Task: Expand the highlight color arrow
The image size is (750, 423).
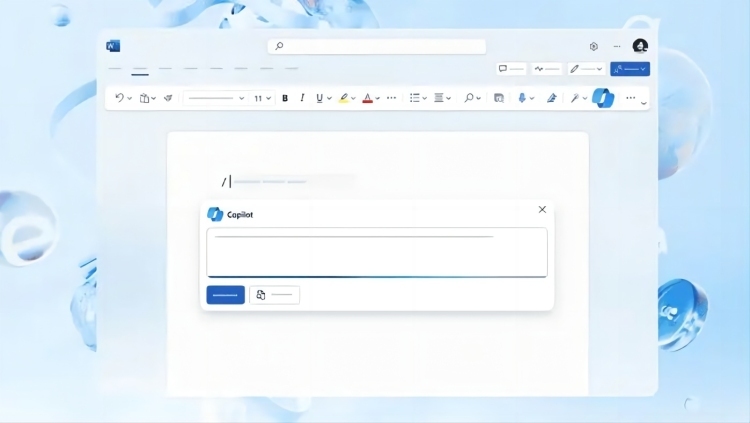Action: pyautogui.click(x=353, y=99)
